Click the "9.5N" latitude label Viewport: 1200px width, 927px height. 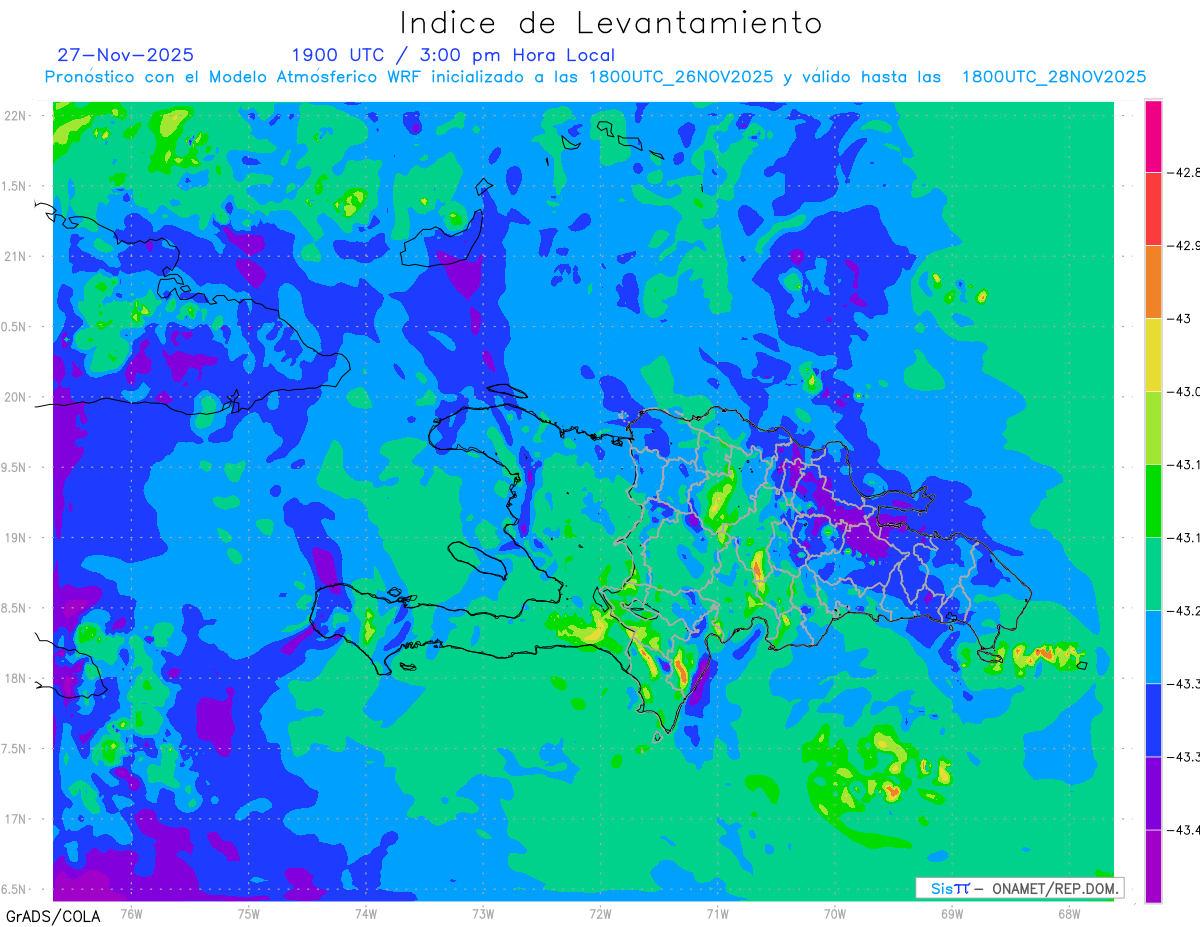(x=15, y=467)
